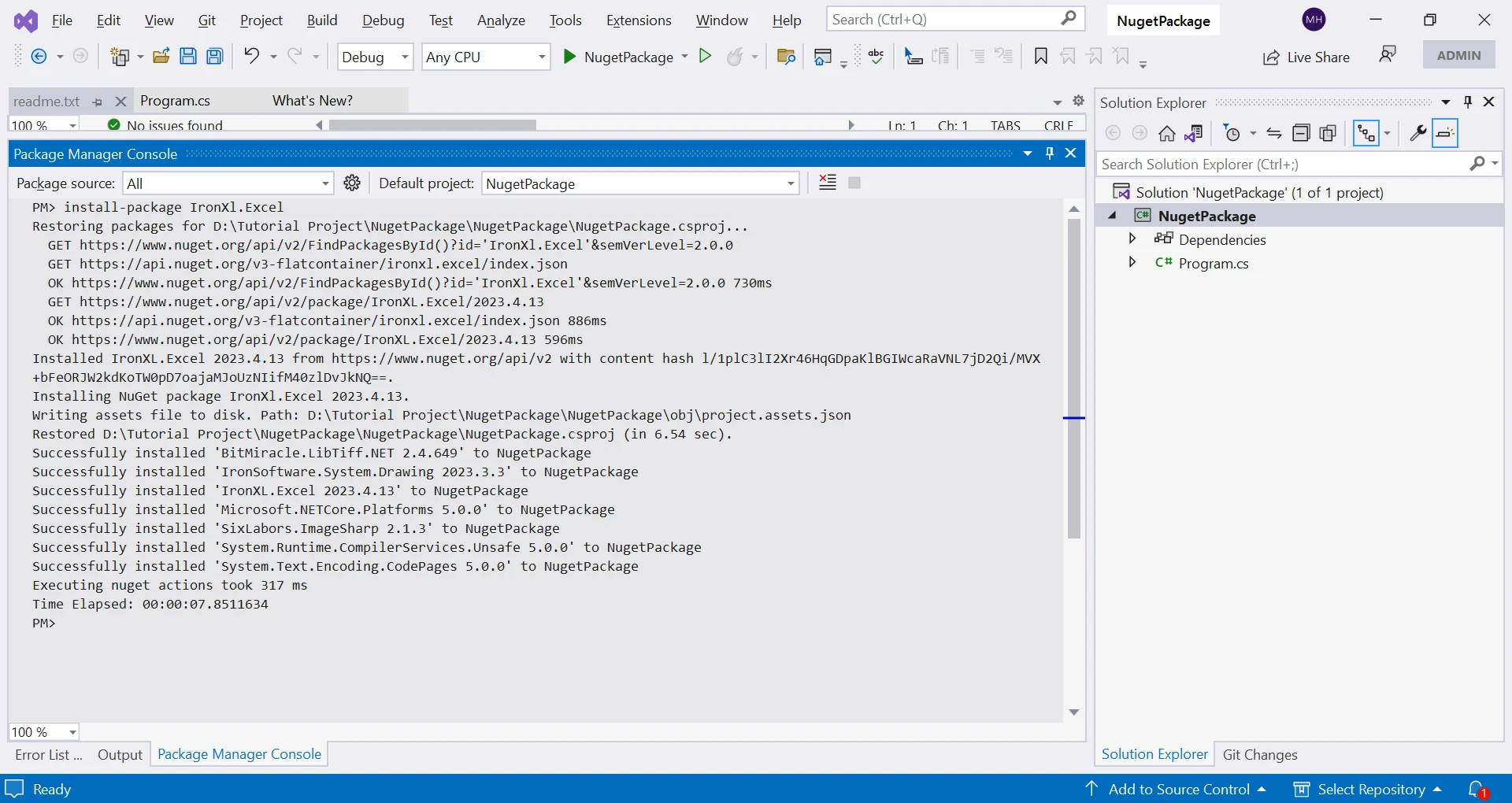
Task: Click the Search (Ctrl+Q) box
Action: [x=955, y=20]
